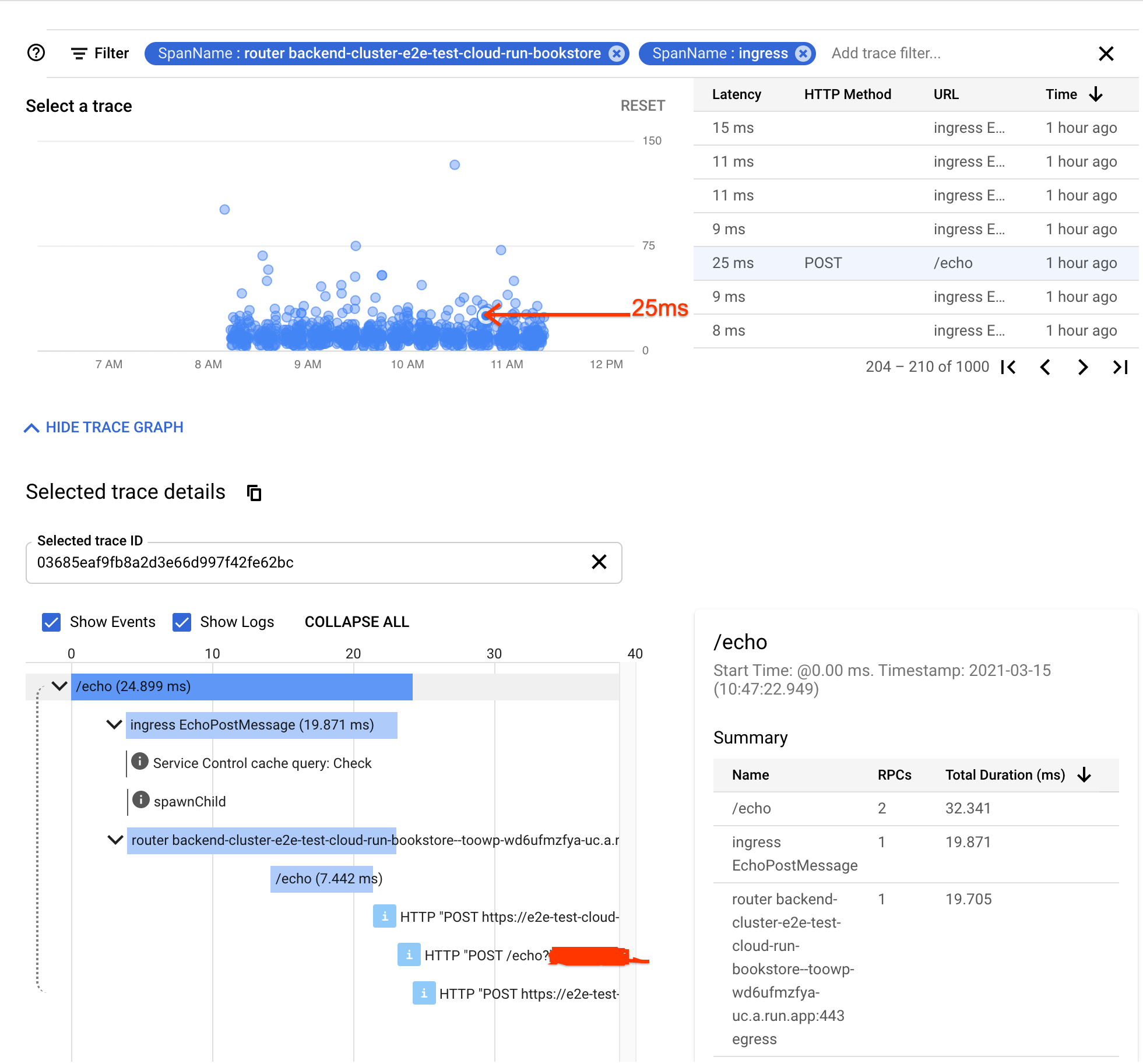The height and width of the screenshot is (1064, 1143).
Task: Collapse the ingress EchoPostMessage span
Action: point(114,724)
